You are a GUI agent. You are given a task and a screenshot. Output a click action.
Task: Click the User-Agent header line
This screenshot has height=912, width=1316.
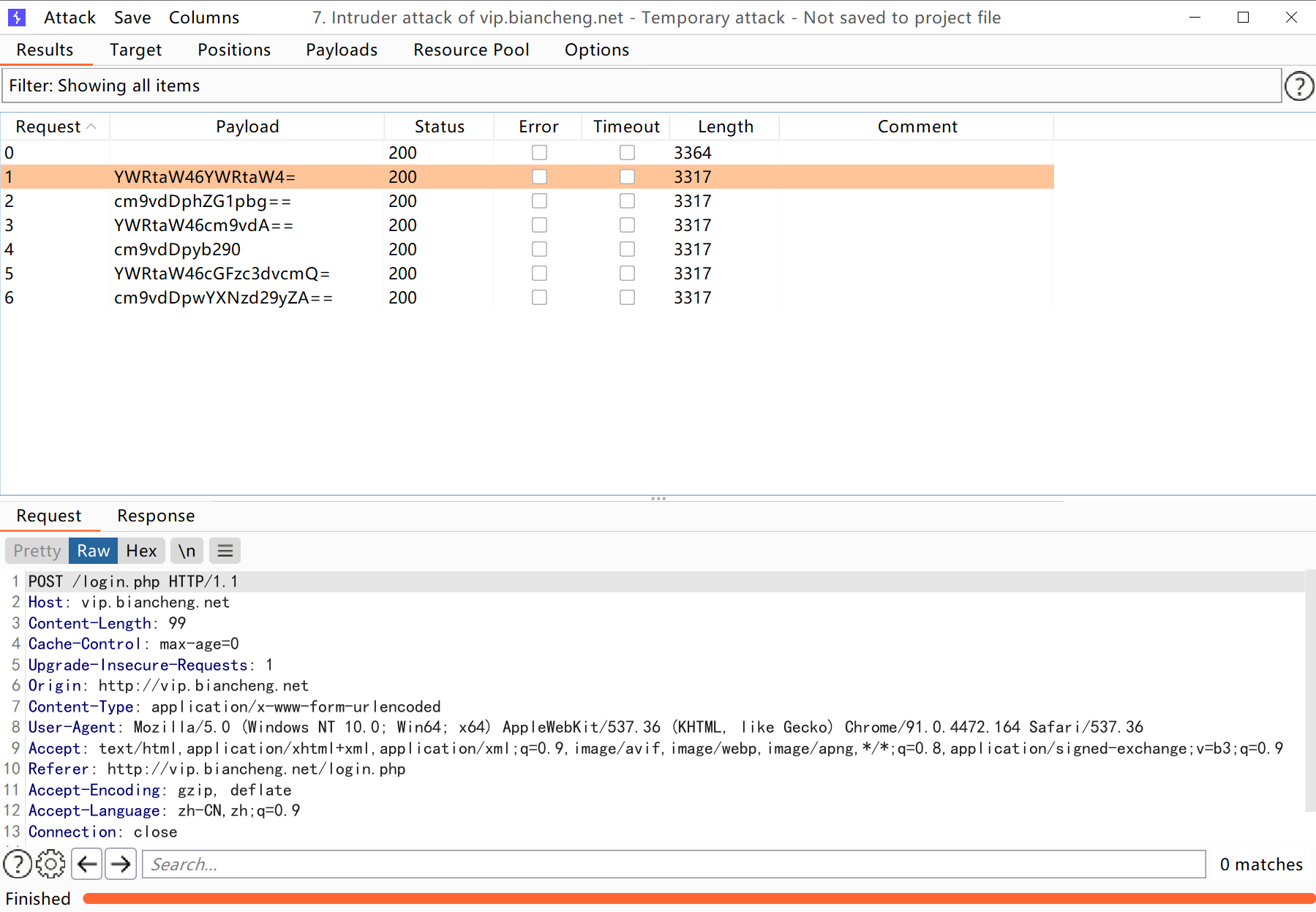[x=585, y=727]
